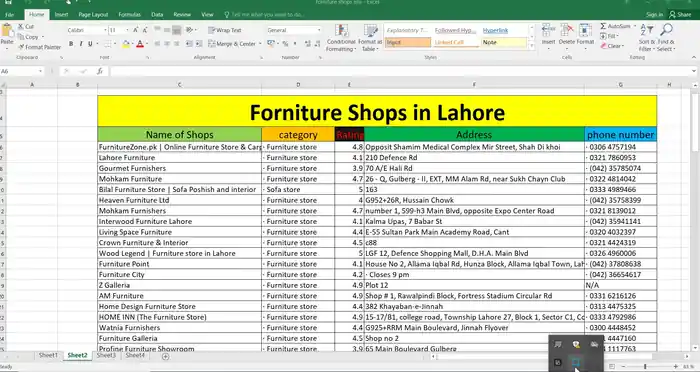This screenshot has width=700, height=372.
Task: Click the Tell me search box
Action: click(264, 15)
